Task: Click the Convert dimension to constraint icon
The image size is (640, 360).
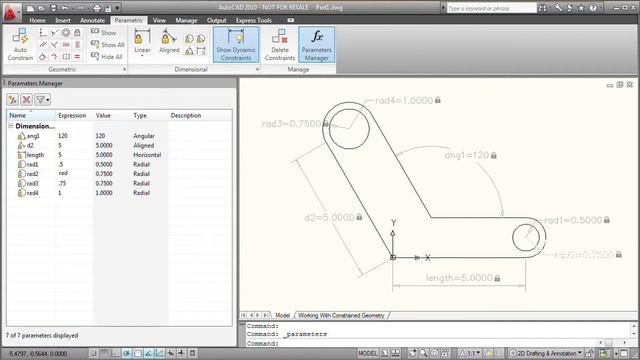Action: click(x=201, y=51)
